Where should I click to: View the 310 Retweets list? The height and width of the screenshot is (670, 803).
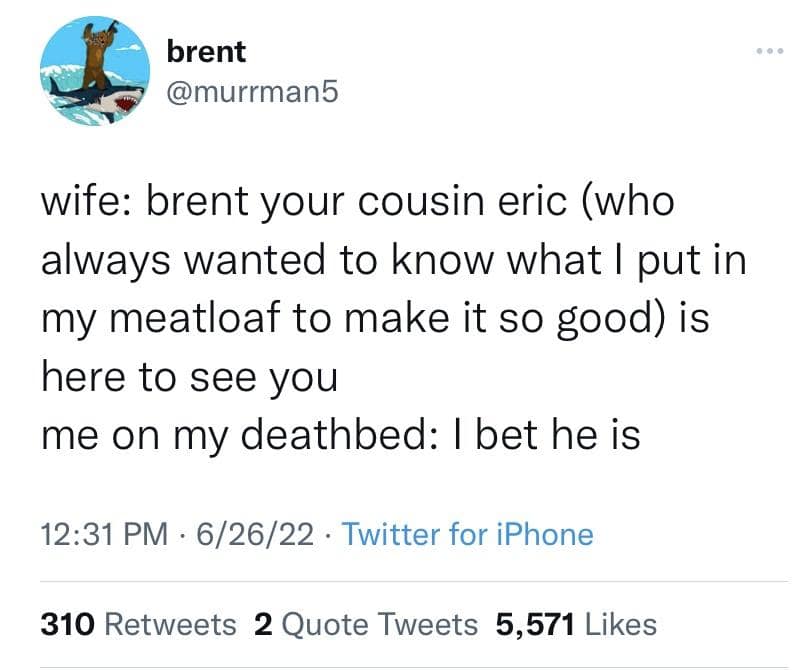click(138, 625)
